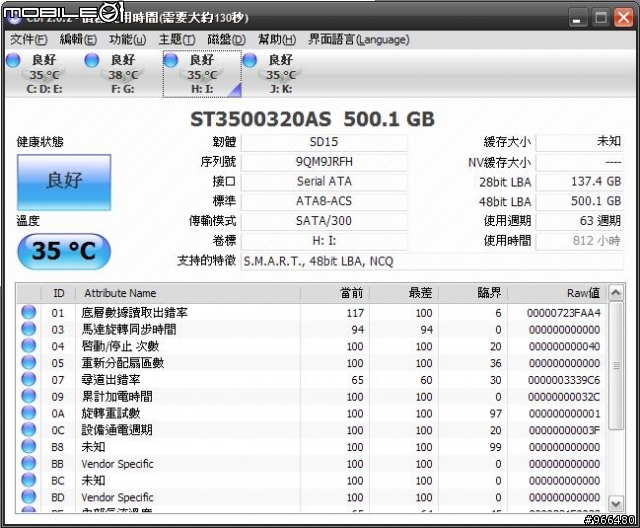Click status orb of attribute 09
640x528 pixels.
pyautogui.click(x=29, y=396)
